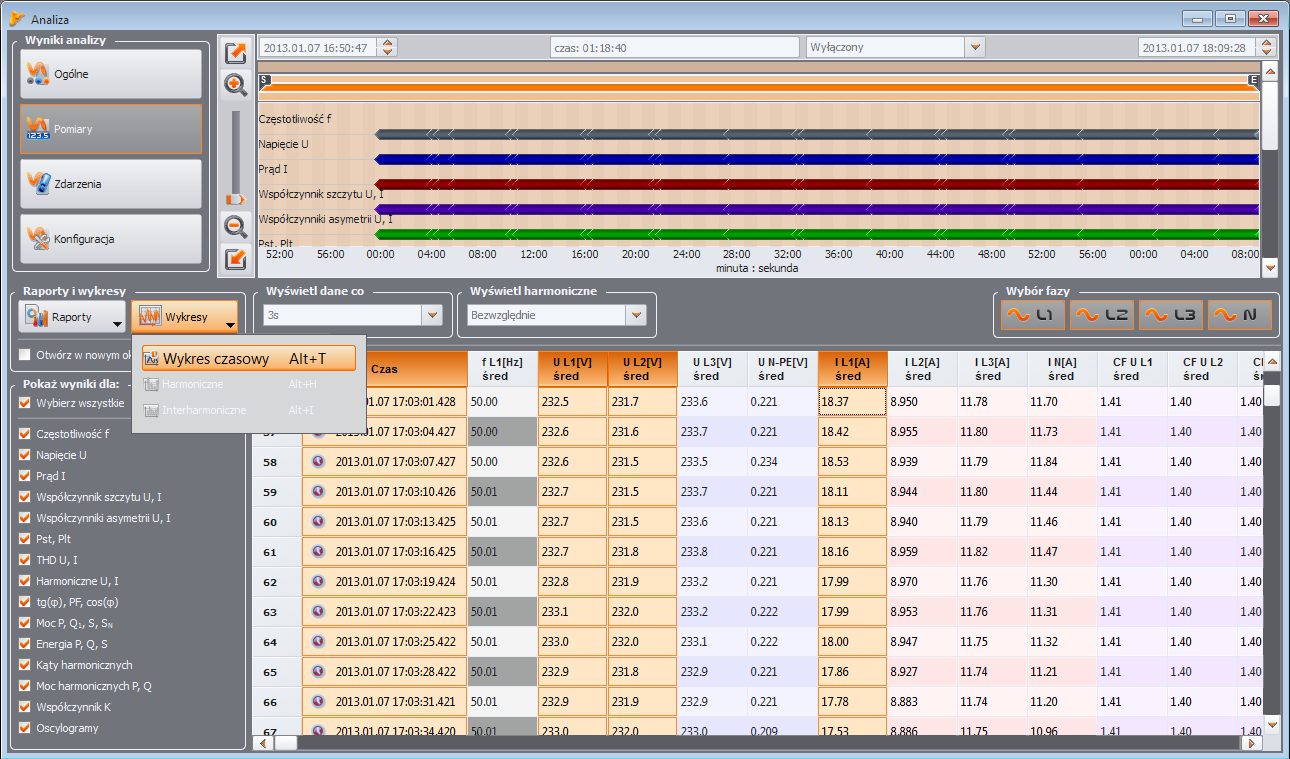1290x759 pixels.
Task: Click the blue Napięcie U timeline bar
Action: [817, 159]
